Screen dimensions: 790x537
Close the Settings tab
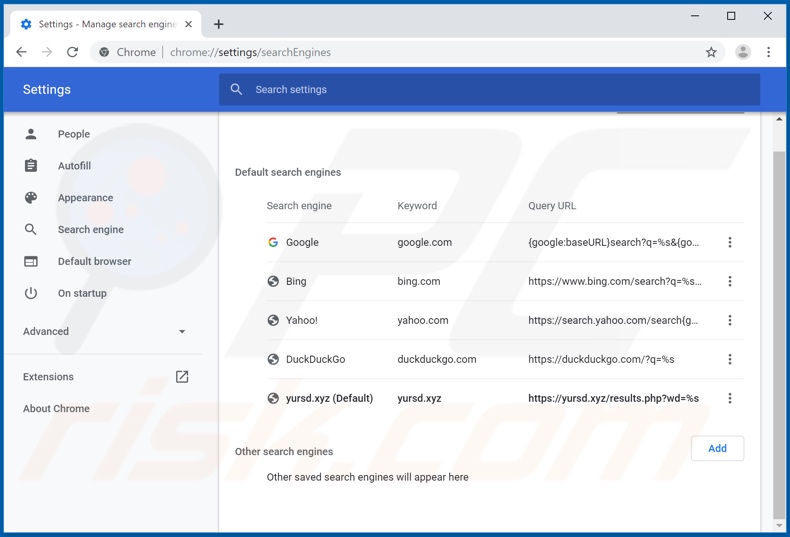point(188,24)
